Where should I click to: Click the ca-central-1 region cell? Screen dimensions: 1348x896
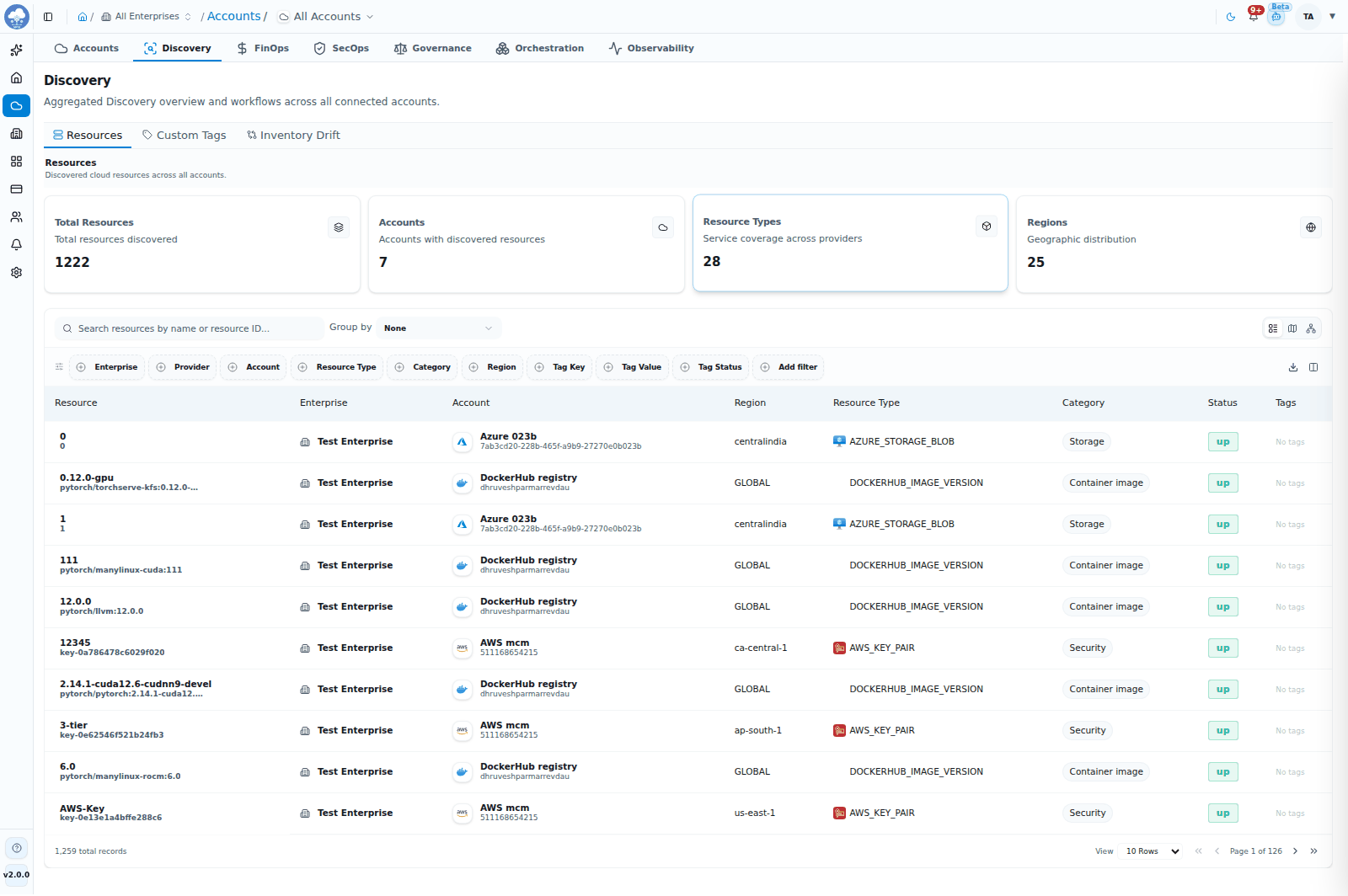pyautogui.click(x=761, y=648)
